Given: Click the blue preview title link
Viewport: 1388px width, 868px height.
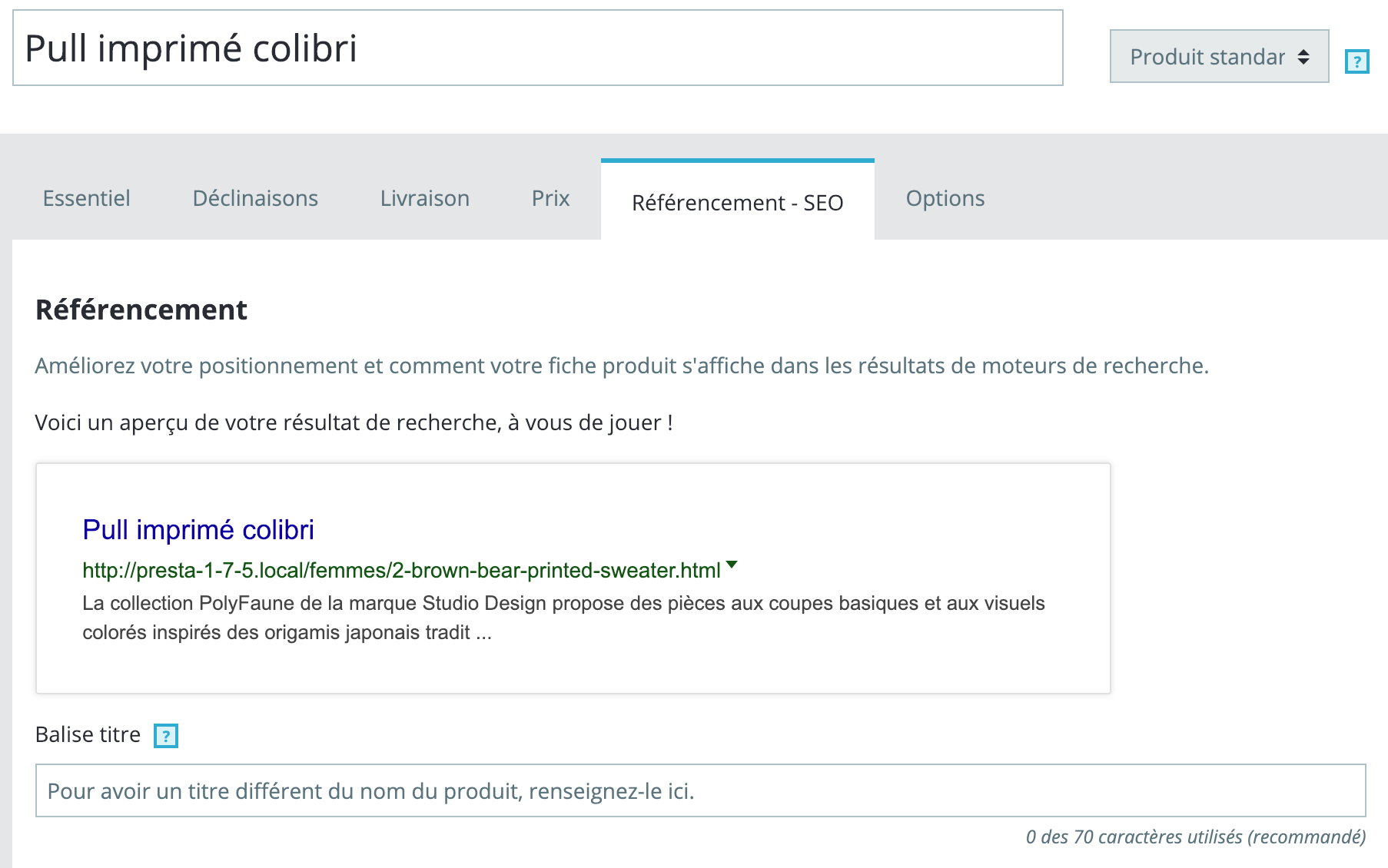Looking at the screenshot, I should [198, 530].
